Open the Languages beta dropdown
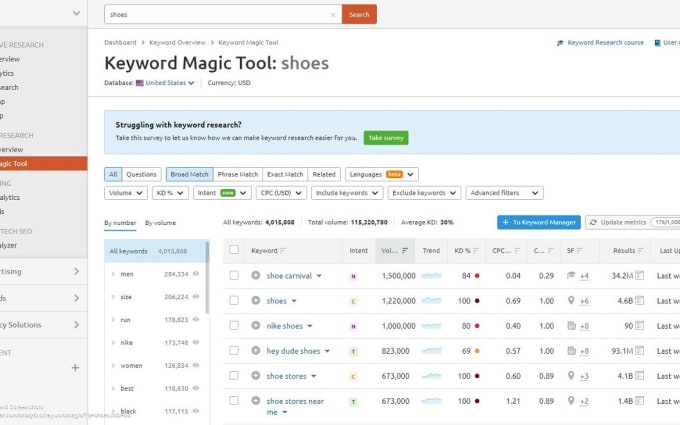 click(x=382, y=174)
